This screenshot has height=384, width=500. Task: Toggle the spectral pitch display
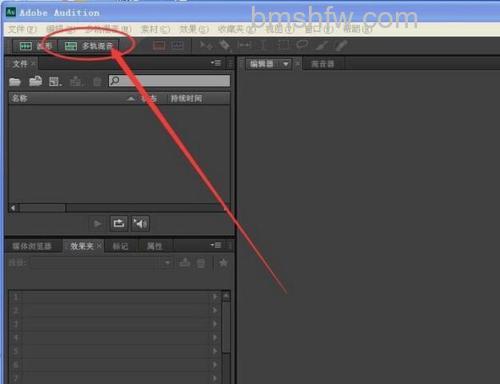pyautogui.click(x=177, y=45)
